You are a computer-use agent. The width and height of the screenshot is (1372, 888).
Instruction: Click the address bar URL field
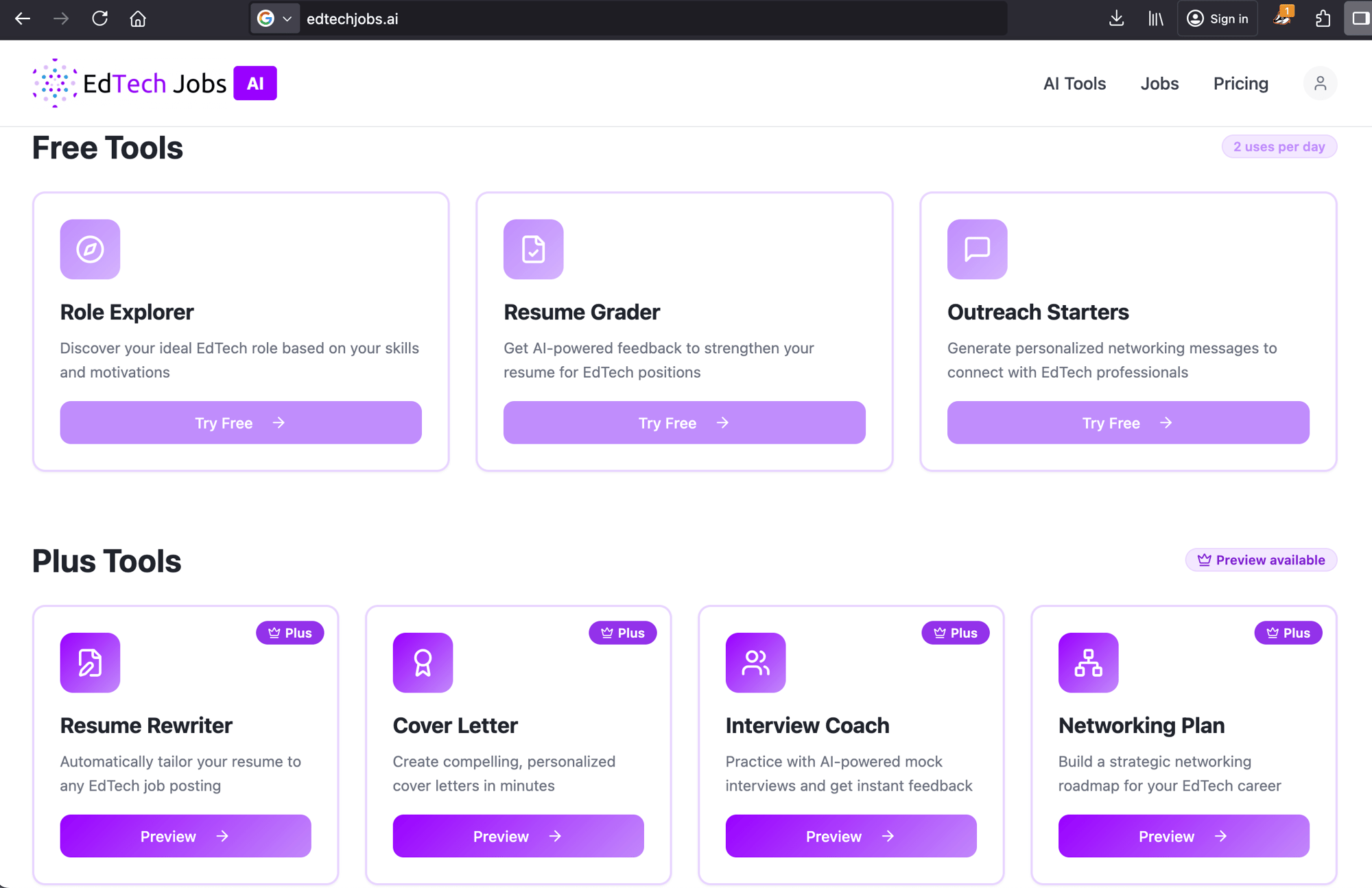(617, 19)
